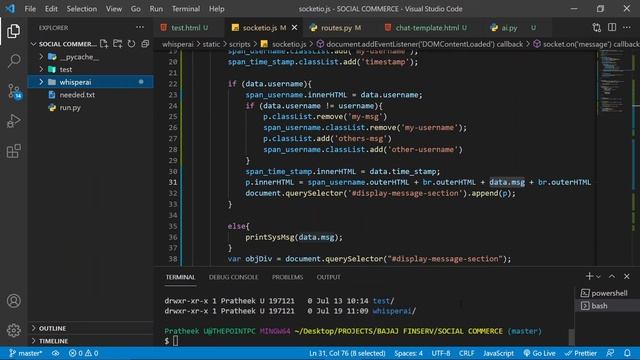Start Go Live server from status bar

[539, 353]
